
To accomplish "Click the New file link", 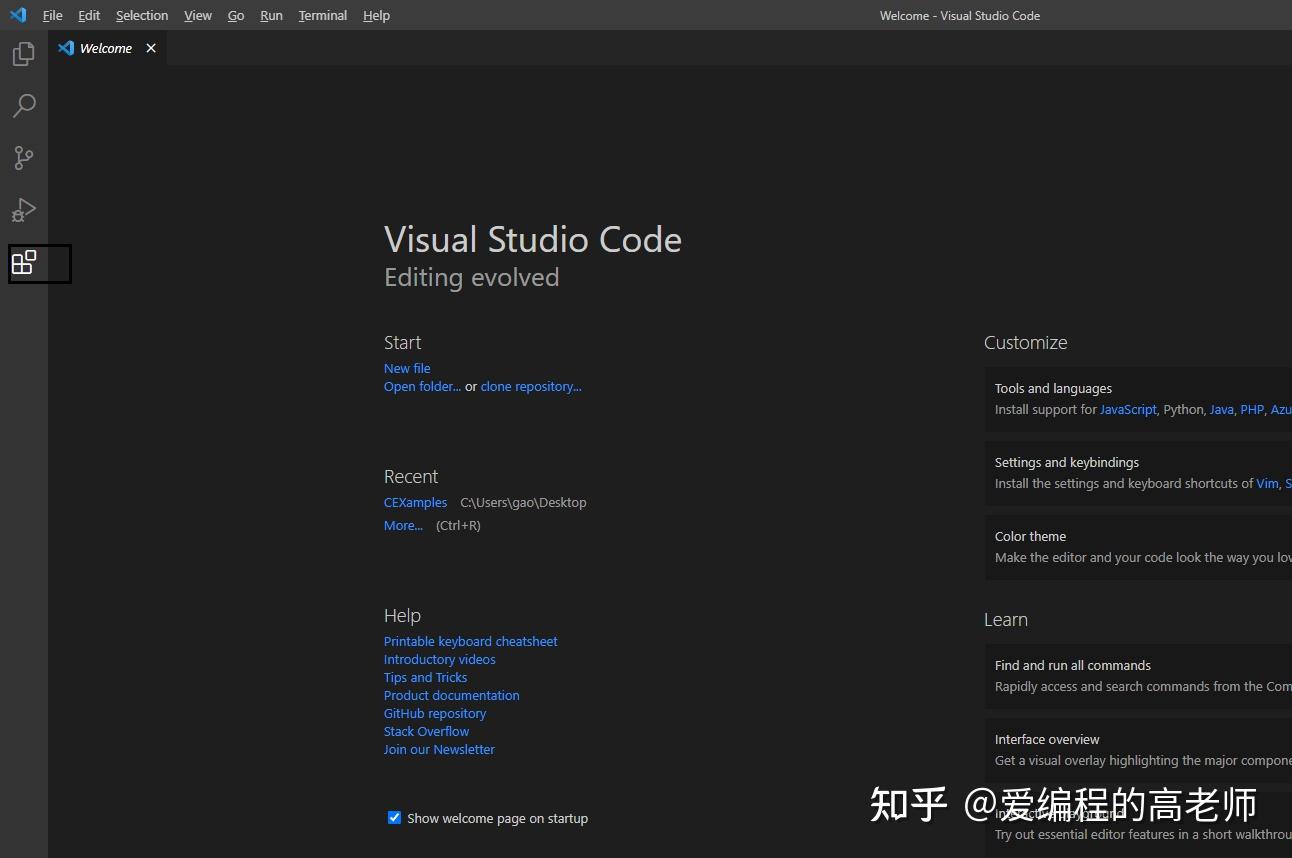I will (x=407, y=368).
